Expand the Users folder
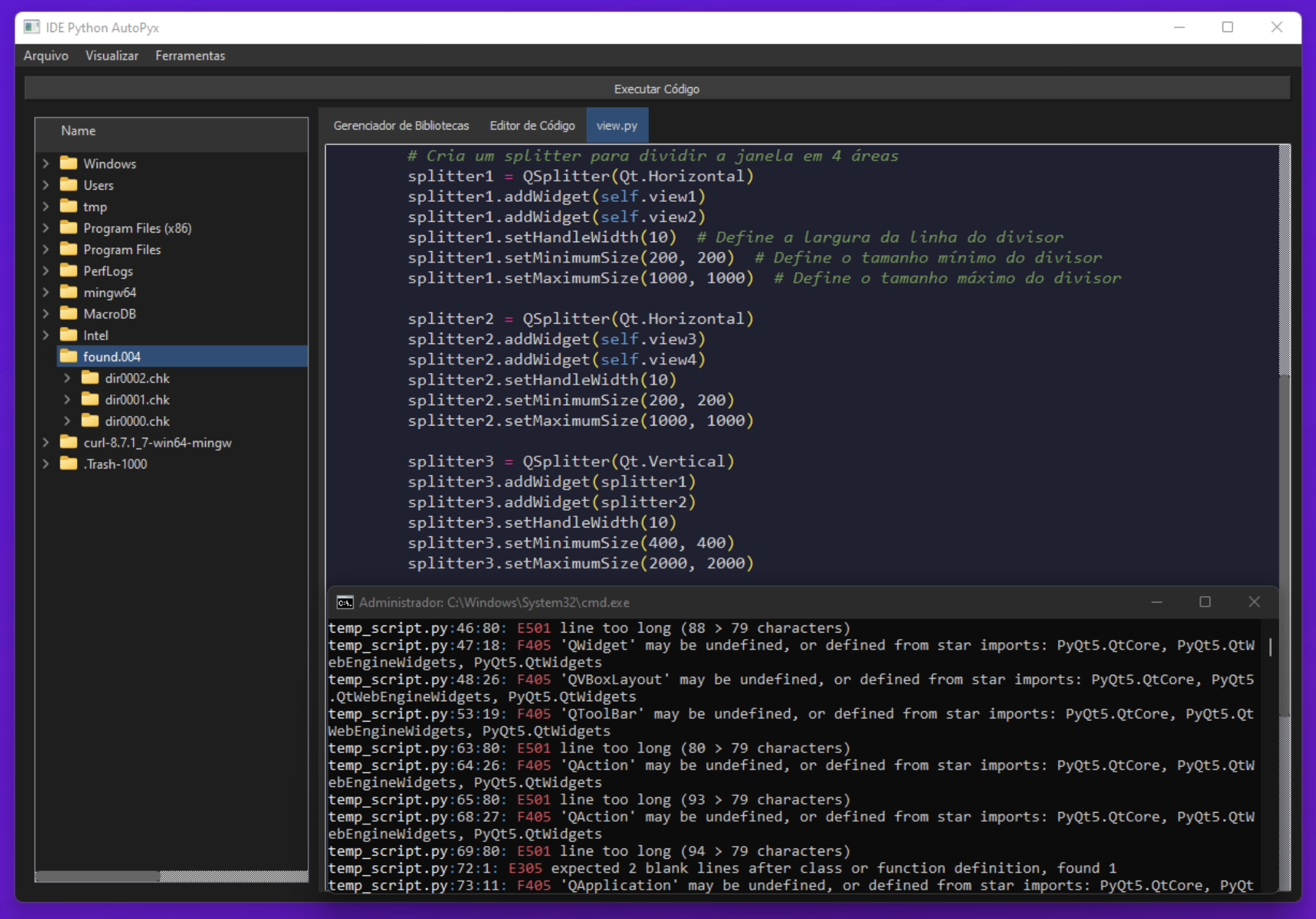 (x=46, y=185)
